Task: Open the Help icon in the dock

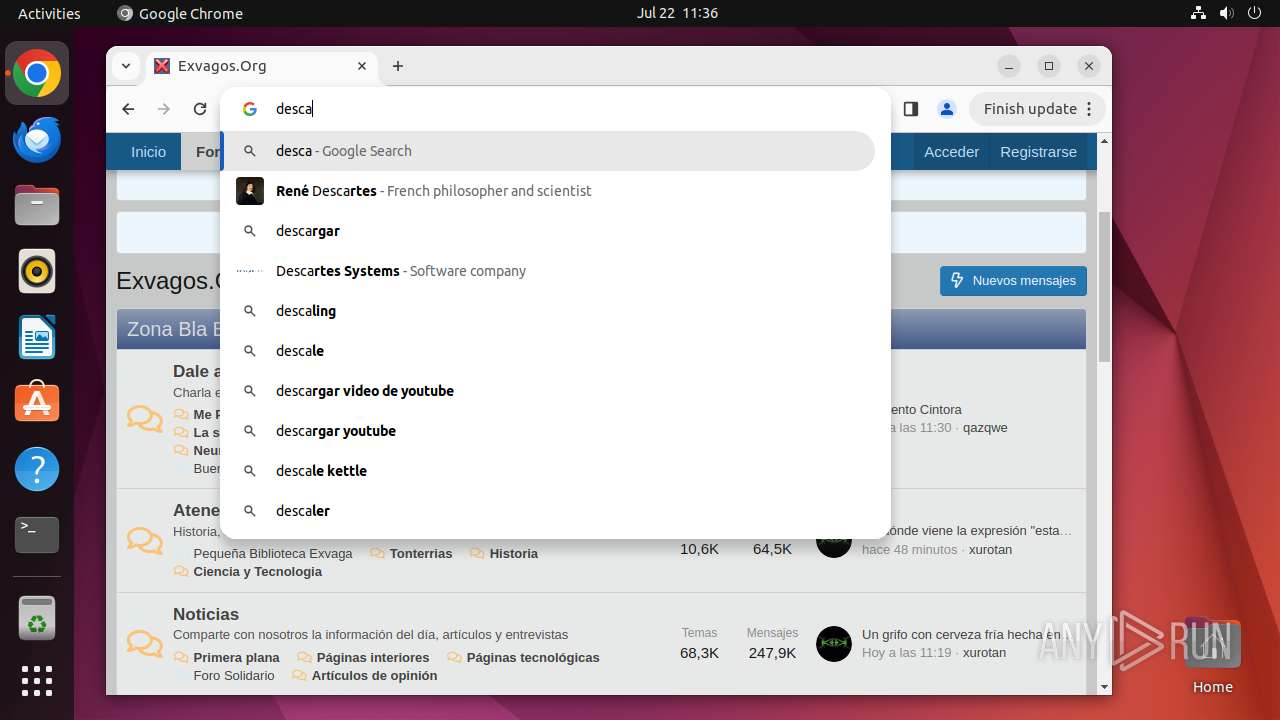Action: click(x=37, y=469)
